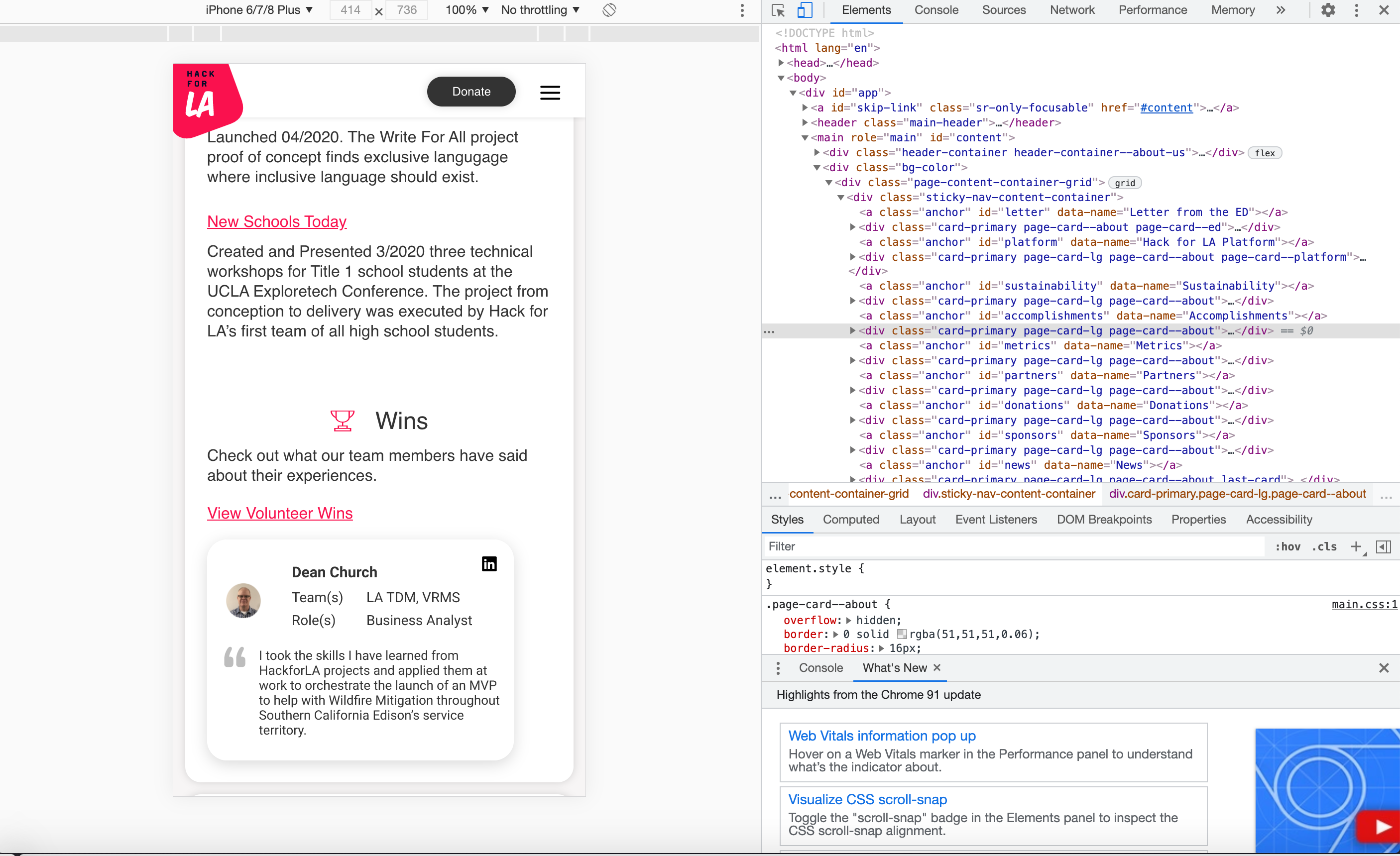Show more DevTools tabs with chevrons
This screenshot has width=1400, height=856.
point(1281,10)
